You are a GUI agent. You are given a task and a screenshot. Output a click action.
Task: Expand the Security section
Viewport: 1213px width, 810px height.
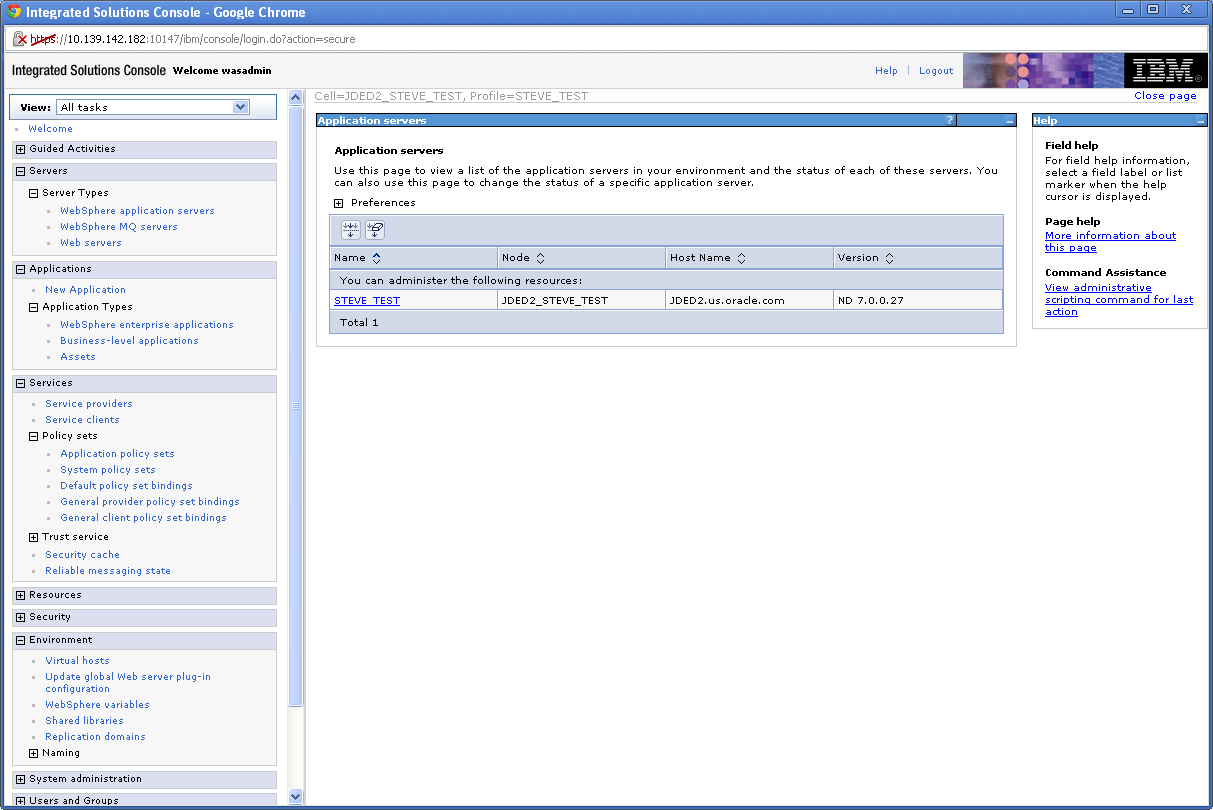click(21, 617)
